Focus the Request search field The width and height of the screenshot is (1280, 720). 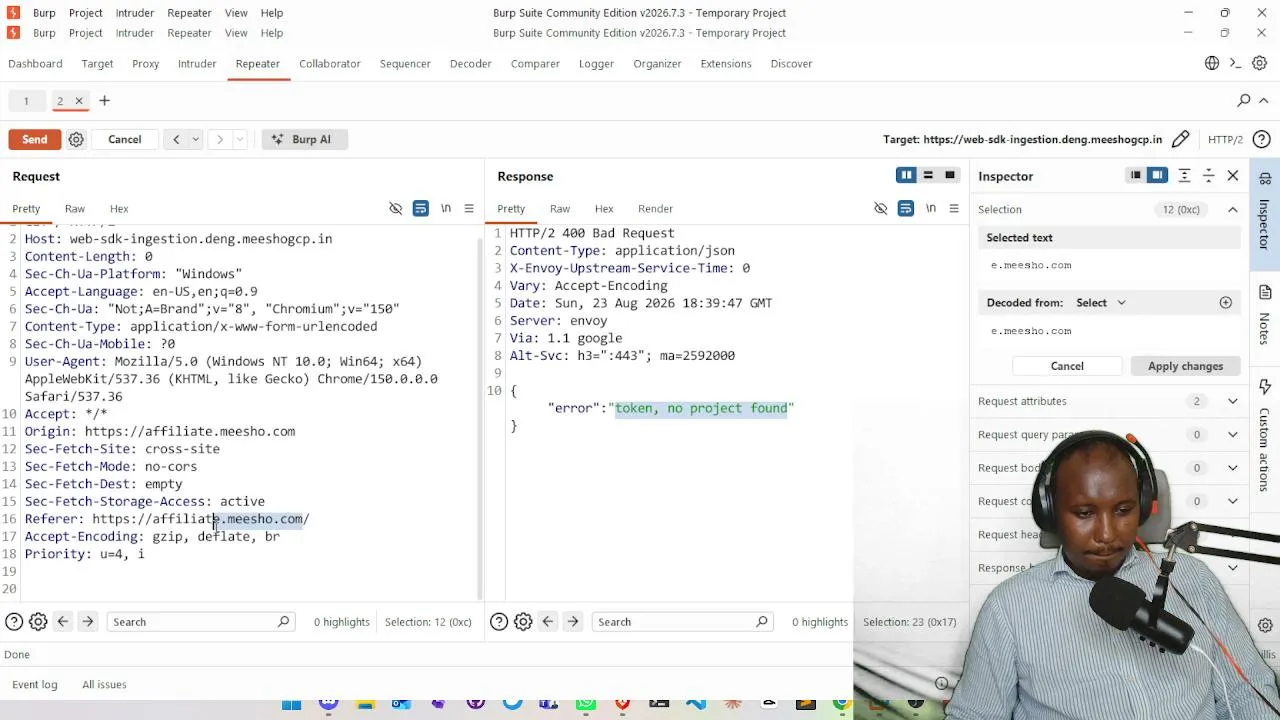(200, 622)
